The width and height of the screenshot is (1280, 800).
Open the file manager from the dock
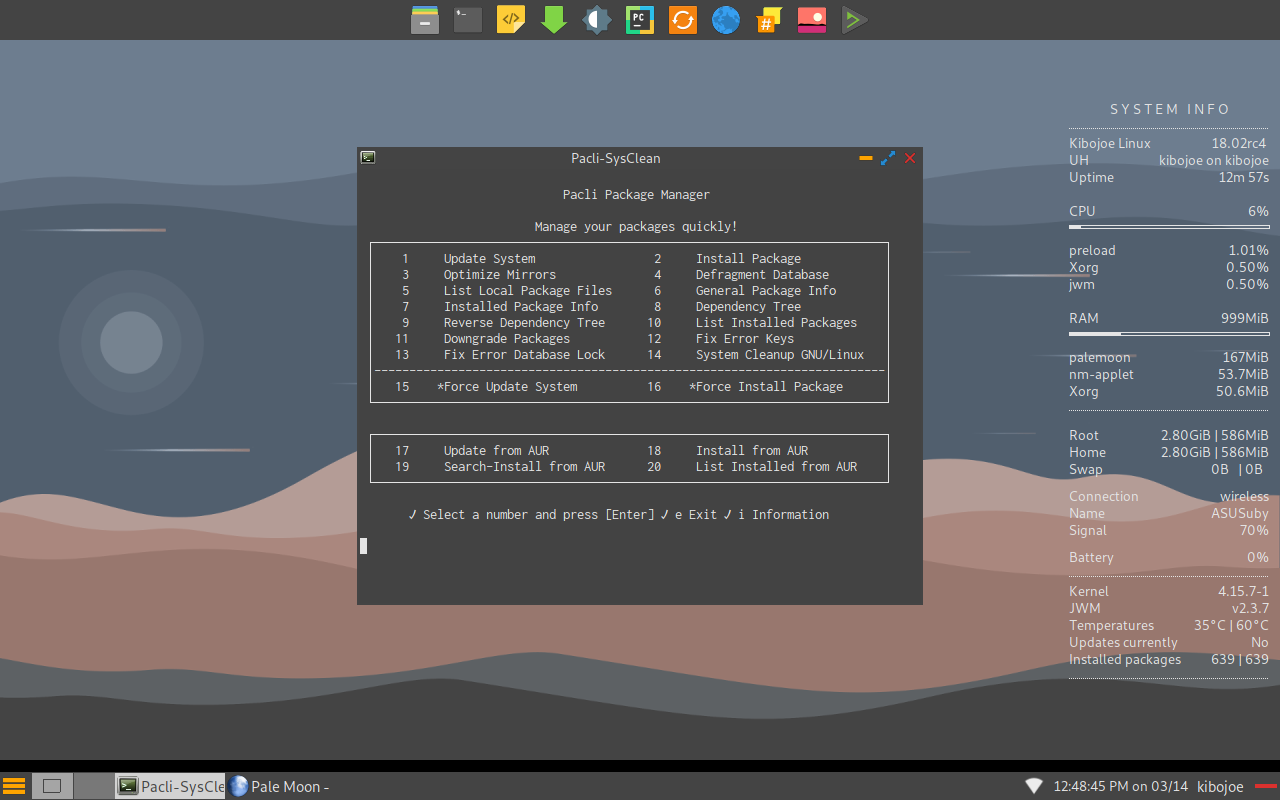425,20
